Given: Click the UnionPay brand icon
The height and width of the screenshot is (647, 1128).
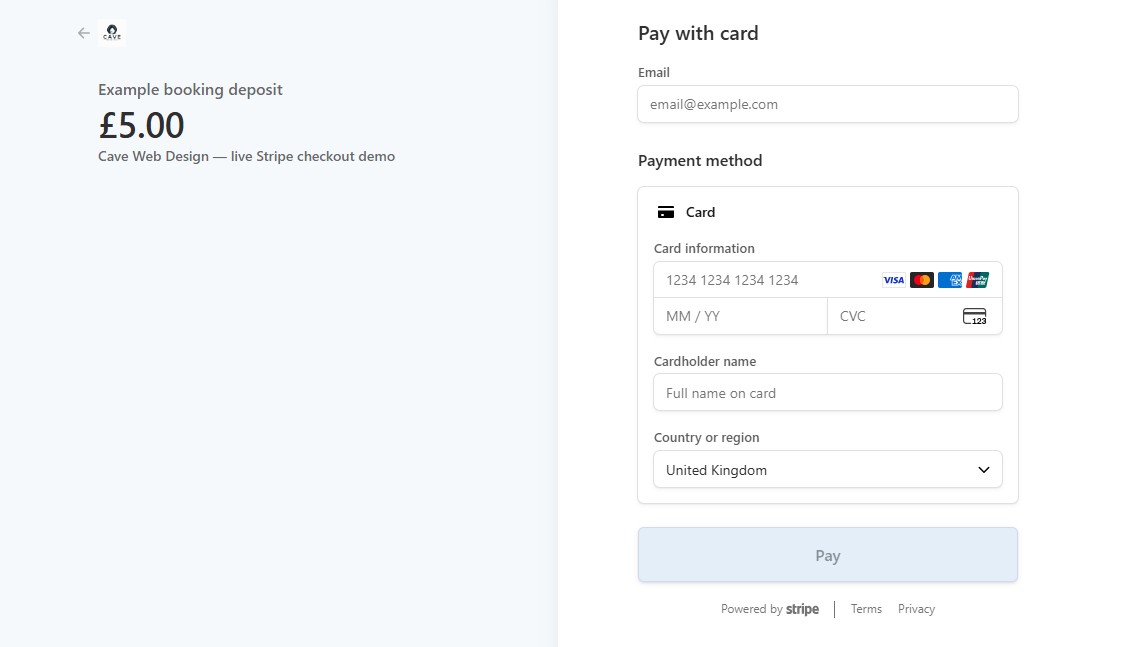Looking at the screenshot, I should point(977,280).
